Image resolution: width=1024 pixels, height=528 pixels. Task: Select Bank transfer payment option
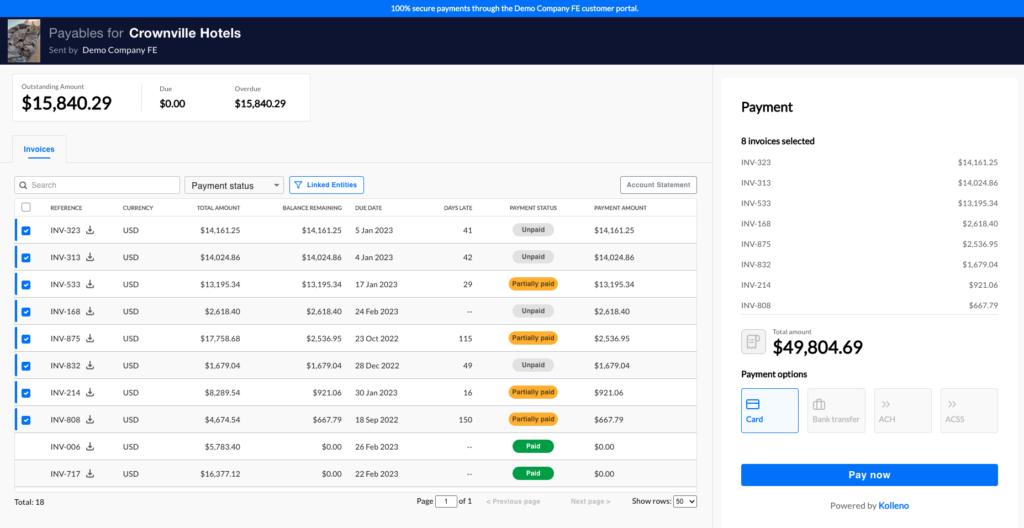(836, 410)
